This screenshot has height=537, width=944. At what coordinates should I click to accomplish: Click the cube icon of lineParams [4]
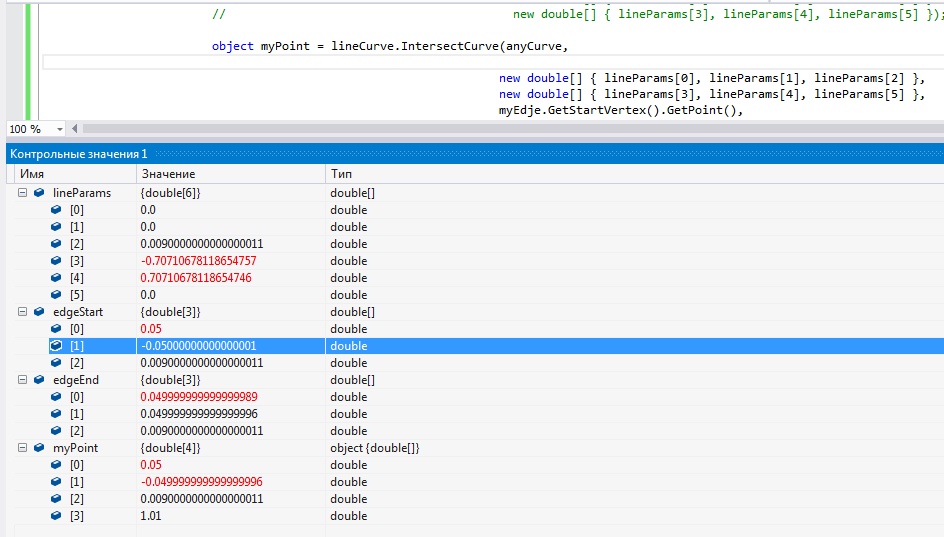[x=56, y=278]
